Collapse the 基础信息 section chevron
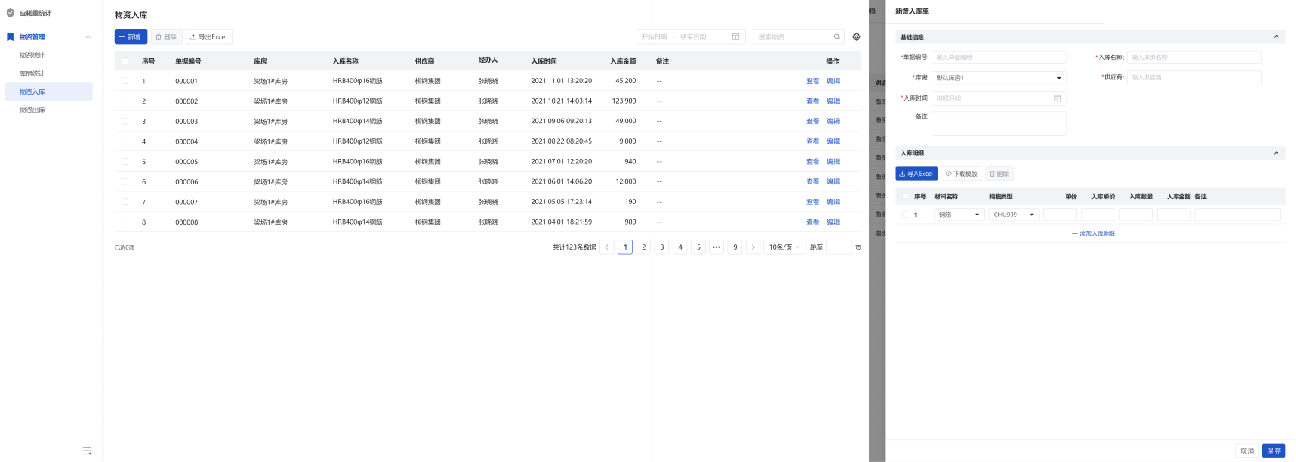The image size is (1296, 462). (1276, 37)
